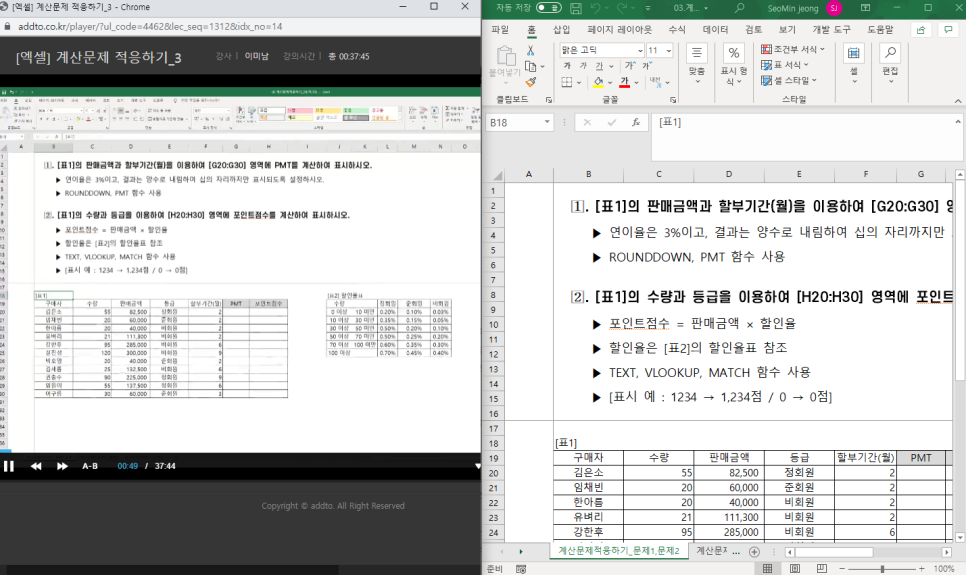
Task: Select the second sheet tab 계산문제
Action: coord(712,551)
